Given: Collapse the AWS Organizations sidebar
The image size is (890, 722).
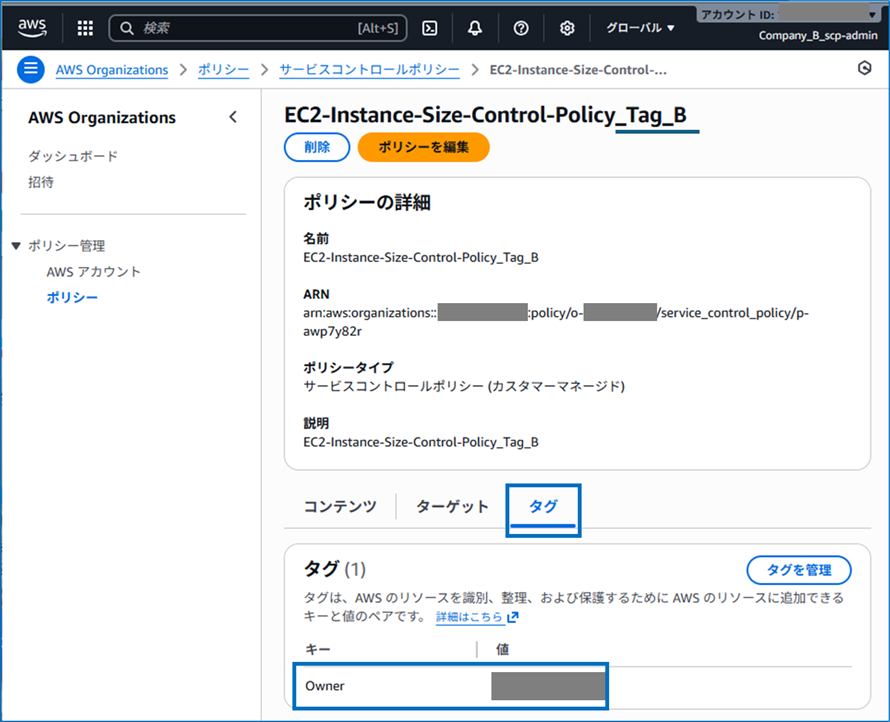Looking at the screenshot, I should [x=233, y=116].
